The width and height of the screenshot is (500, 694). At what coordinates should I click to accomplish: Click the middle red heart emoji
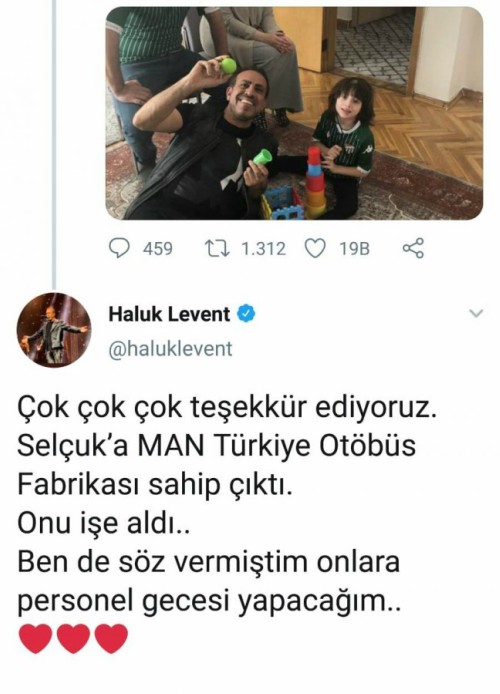73,639
